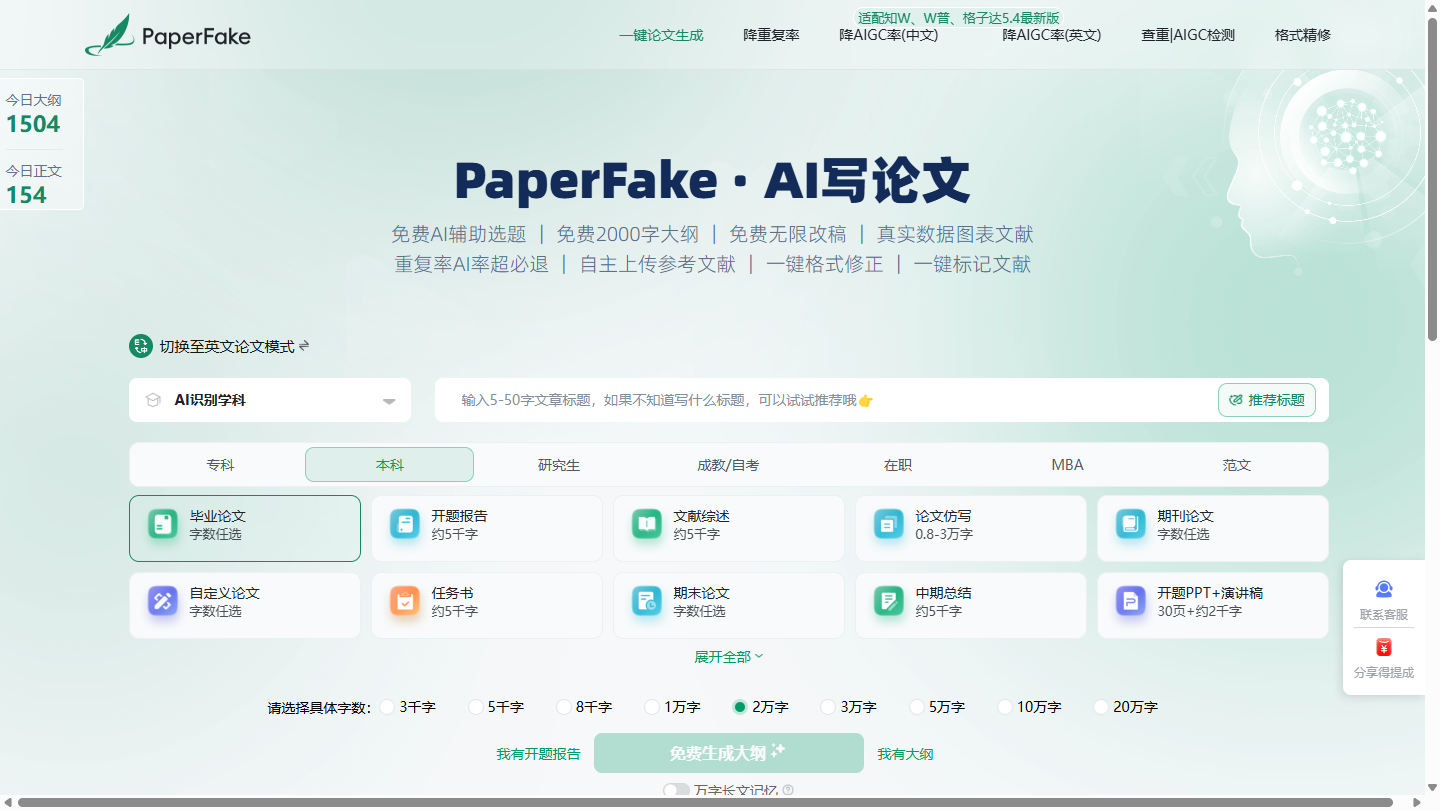This screenshot has height=810, width=1440.
Task: Select the 8千字 word count option
Action: tap(563, 707)
